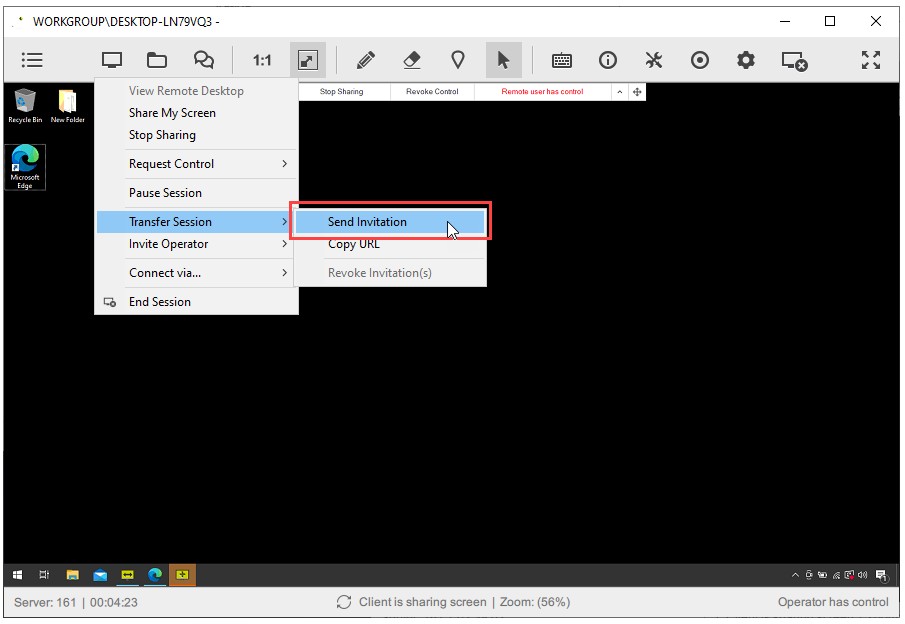Open Microsoft Edge from the remote taskbar
This screenshot has height=624, width=905.
[155, 575]
